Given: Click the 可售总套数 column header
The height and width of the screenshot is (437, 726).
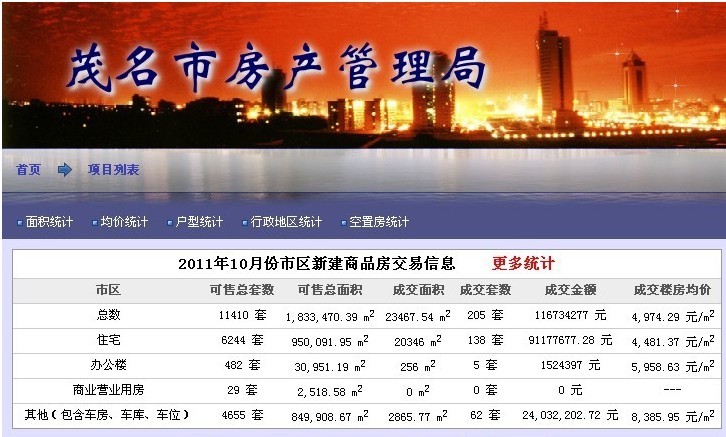Looking at the screenshot, I should coord(241,290).
